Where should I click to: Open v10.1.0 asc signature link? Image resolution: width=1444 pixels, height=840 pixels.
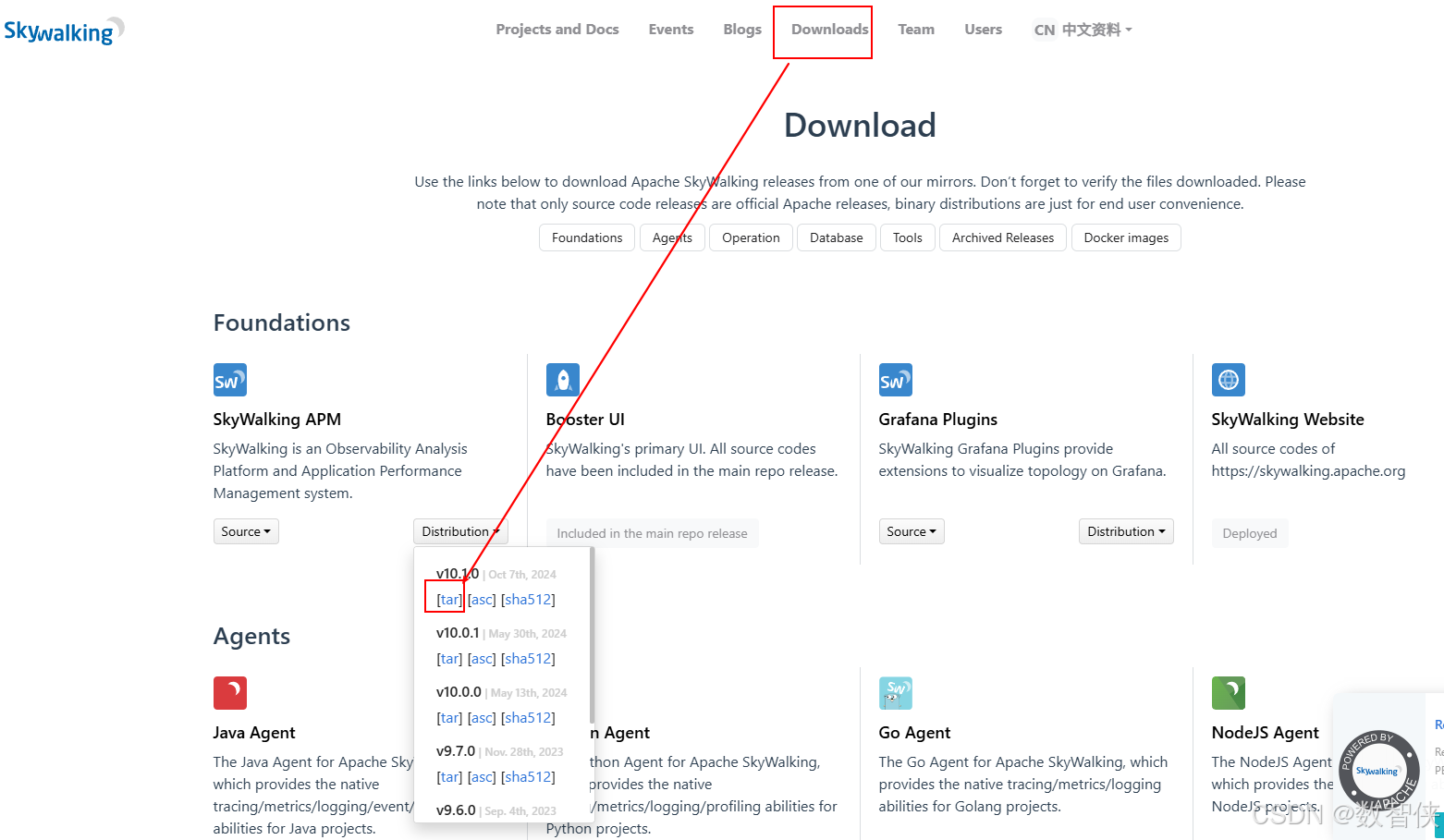click(x=482, y=600)
